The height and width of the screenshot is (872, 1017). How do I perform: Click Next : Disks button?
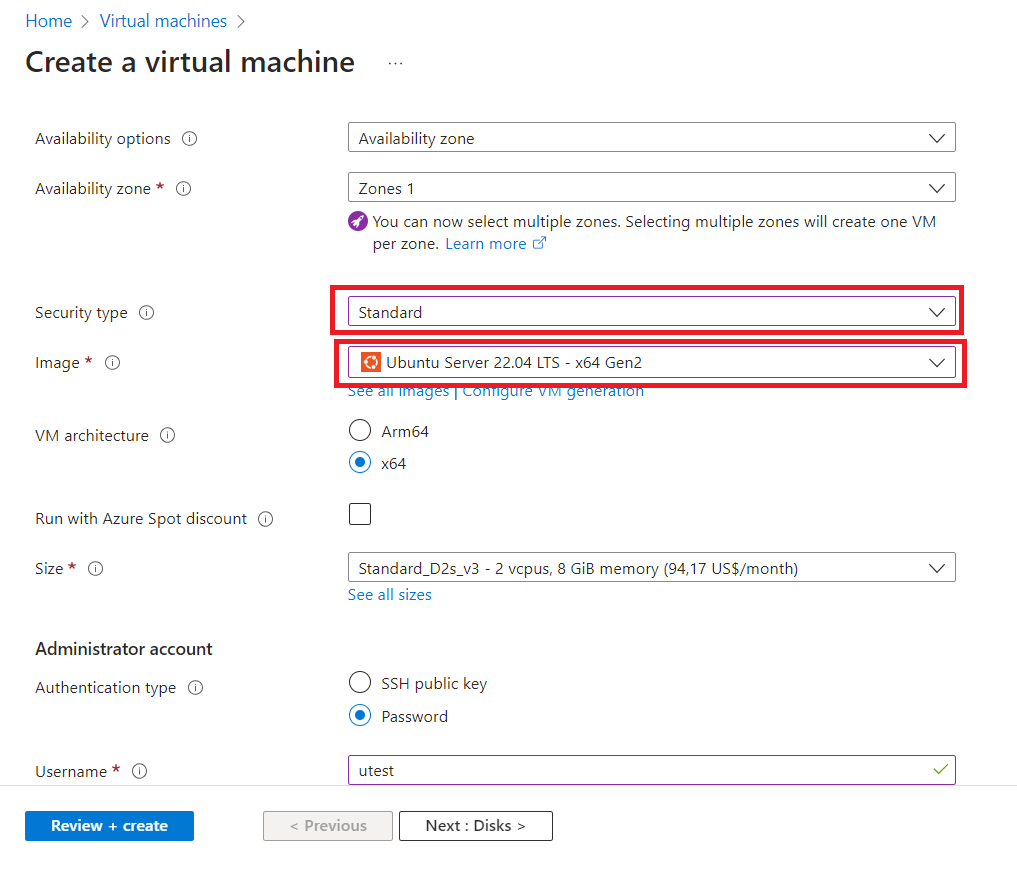[x=475, y=826]
